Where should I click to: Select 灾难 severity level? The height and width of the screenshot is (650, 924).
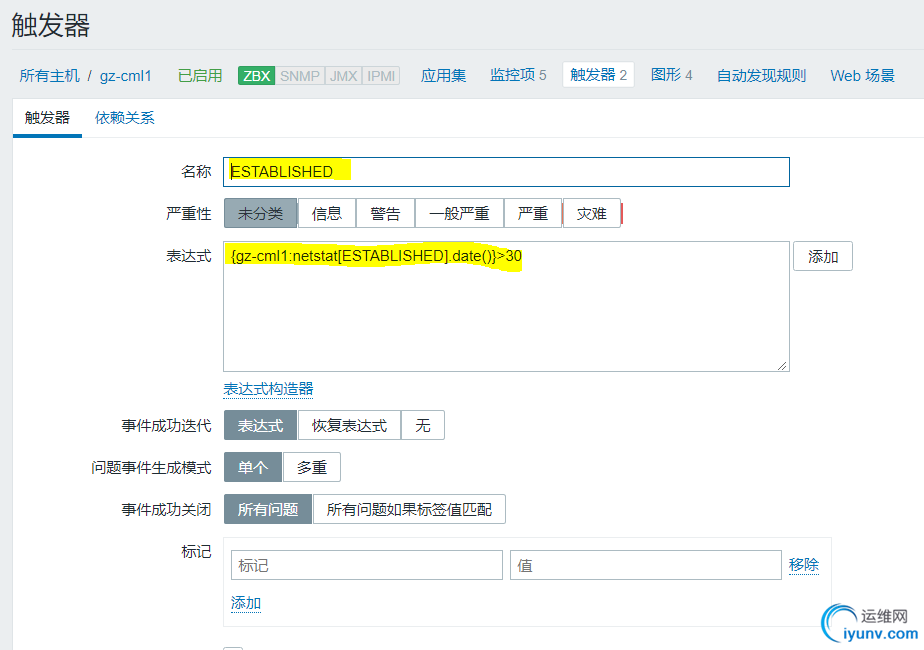(592, 213)
